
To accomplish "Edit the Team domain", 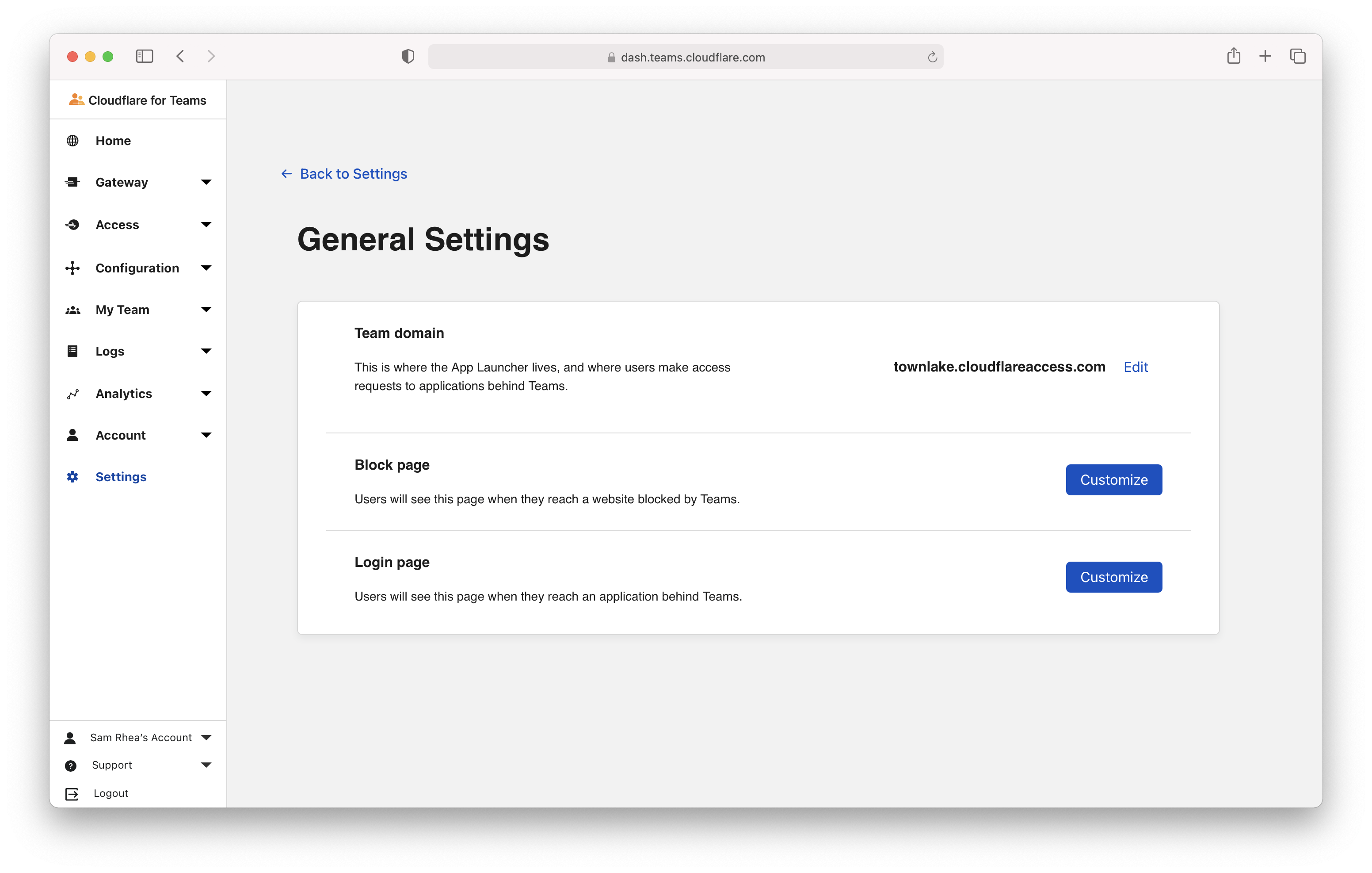I will point(1135,367).
